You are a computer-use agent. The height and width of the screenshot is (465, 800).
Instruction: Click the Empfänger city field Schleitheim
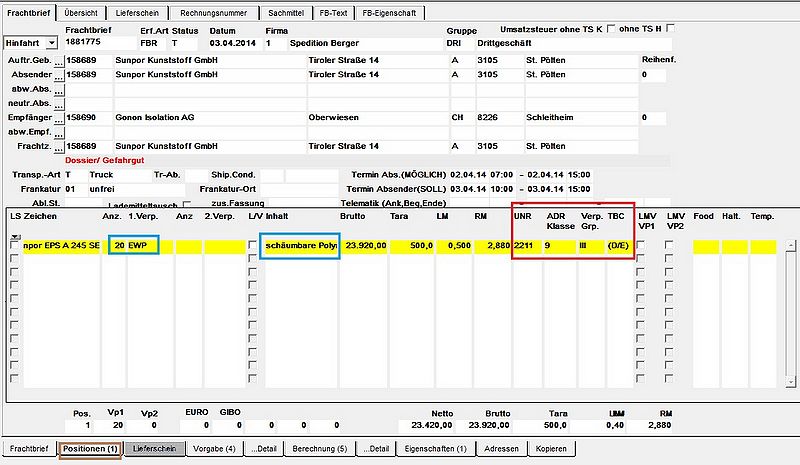click(x=581, y=117)
